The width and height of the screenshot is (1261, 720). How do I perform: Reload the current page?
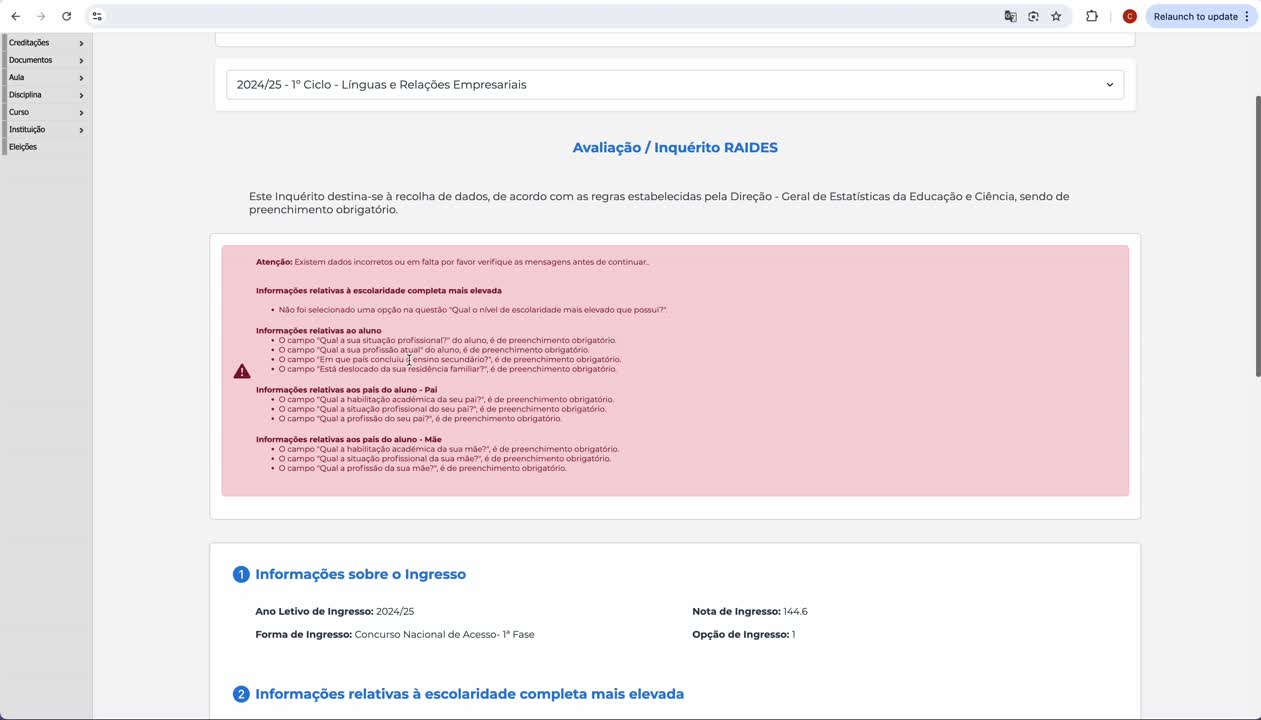click(x=66, y=16)
